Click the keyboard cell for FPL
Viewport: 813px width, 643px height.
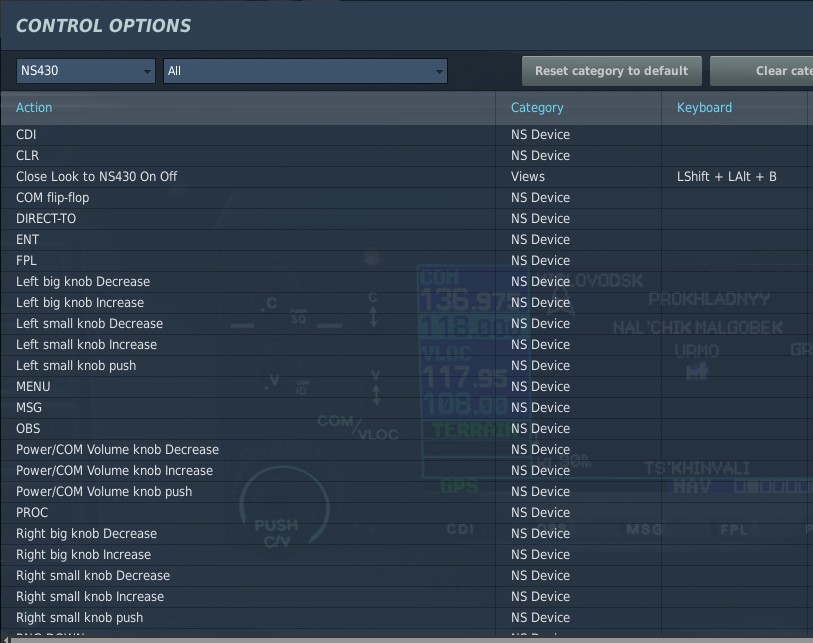[x=735, y=260]
